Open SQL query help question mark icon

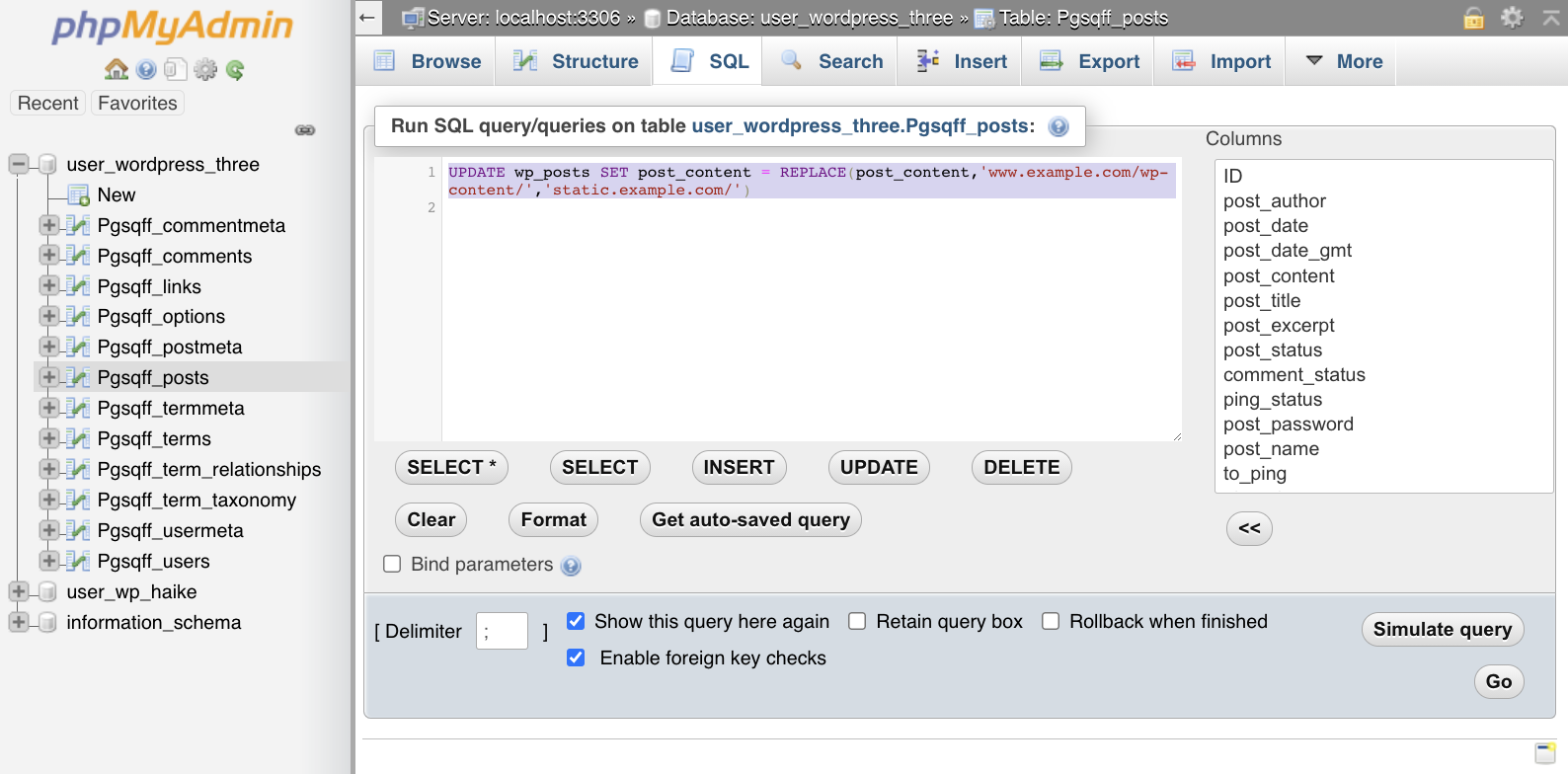[x=1058, y=126]
